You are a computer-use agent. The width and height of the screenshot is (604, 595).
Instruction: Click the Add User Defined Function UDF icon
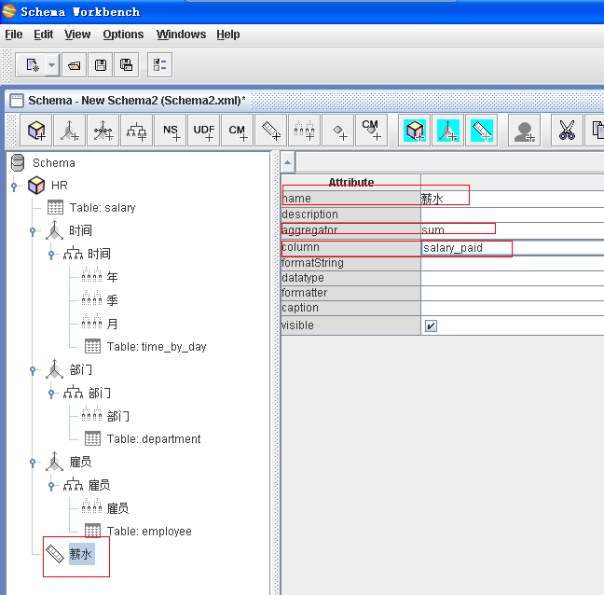[204, 130]
